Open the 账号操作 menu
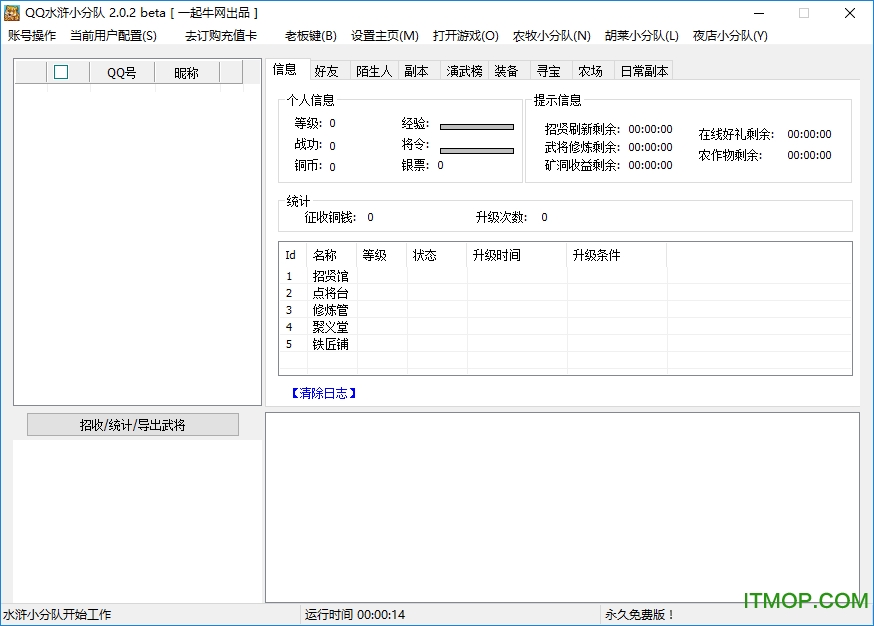 pos(32,36)
